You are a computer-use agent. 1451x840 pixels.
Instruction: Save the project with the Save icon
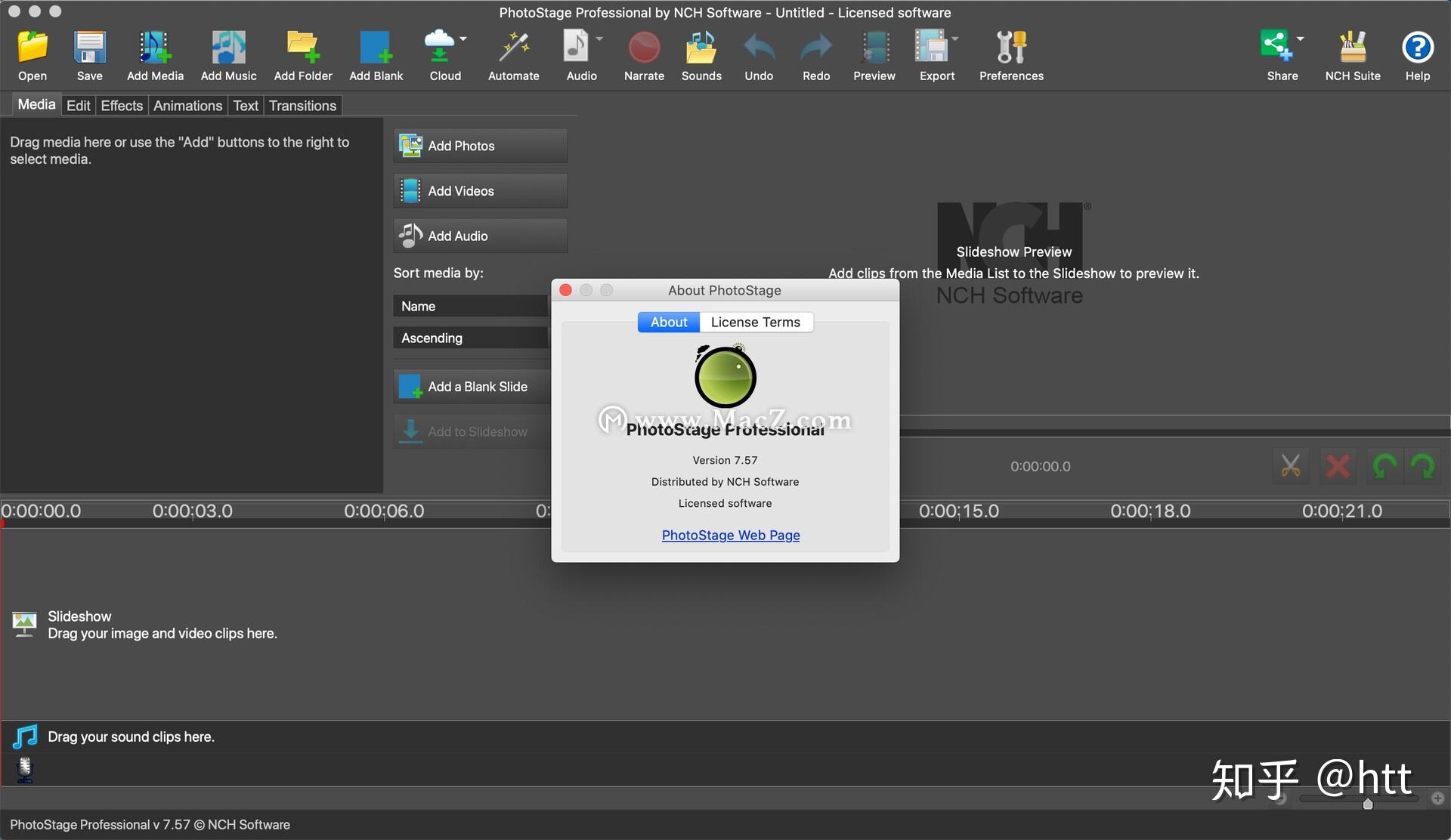89,48
